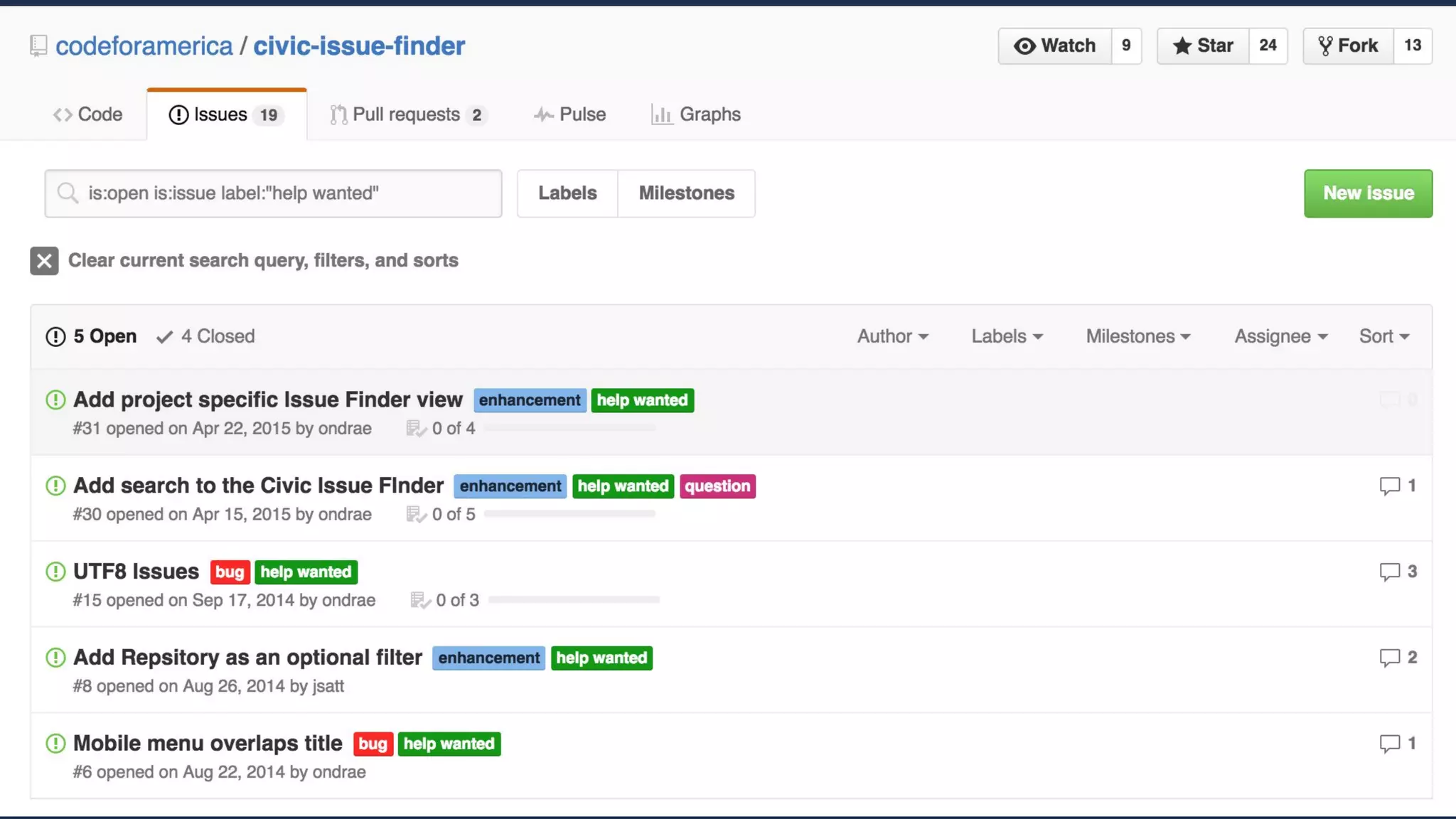The image size is (1456, 819).
Task: Click comment bubble for Mobile menu issue
Action: [1389, 744]
